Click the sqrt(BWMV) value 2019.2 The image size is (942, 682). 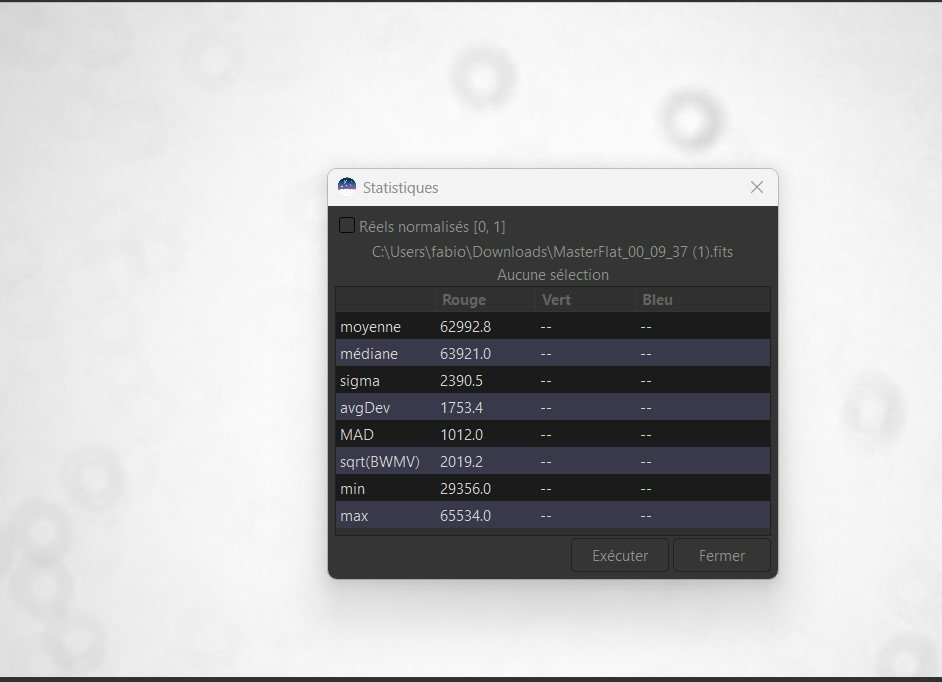point(461,462)
